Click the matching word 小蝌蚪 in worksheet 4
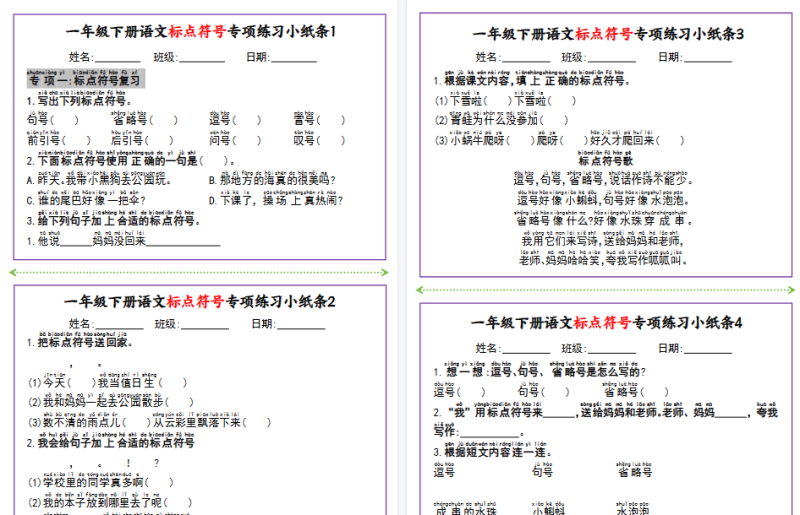The height and width of the screenshot is (515, 800). point(548,508)
